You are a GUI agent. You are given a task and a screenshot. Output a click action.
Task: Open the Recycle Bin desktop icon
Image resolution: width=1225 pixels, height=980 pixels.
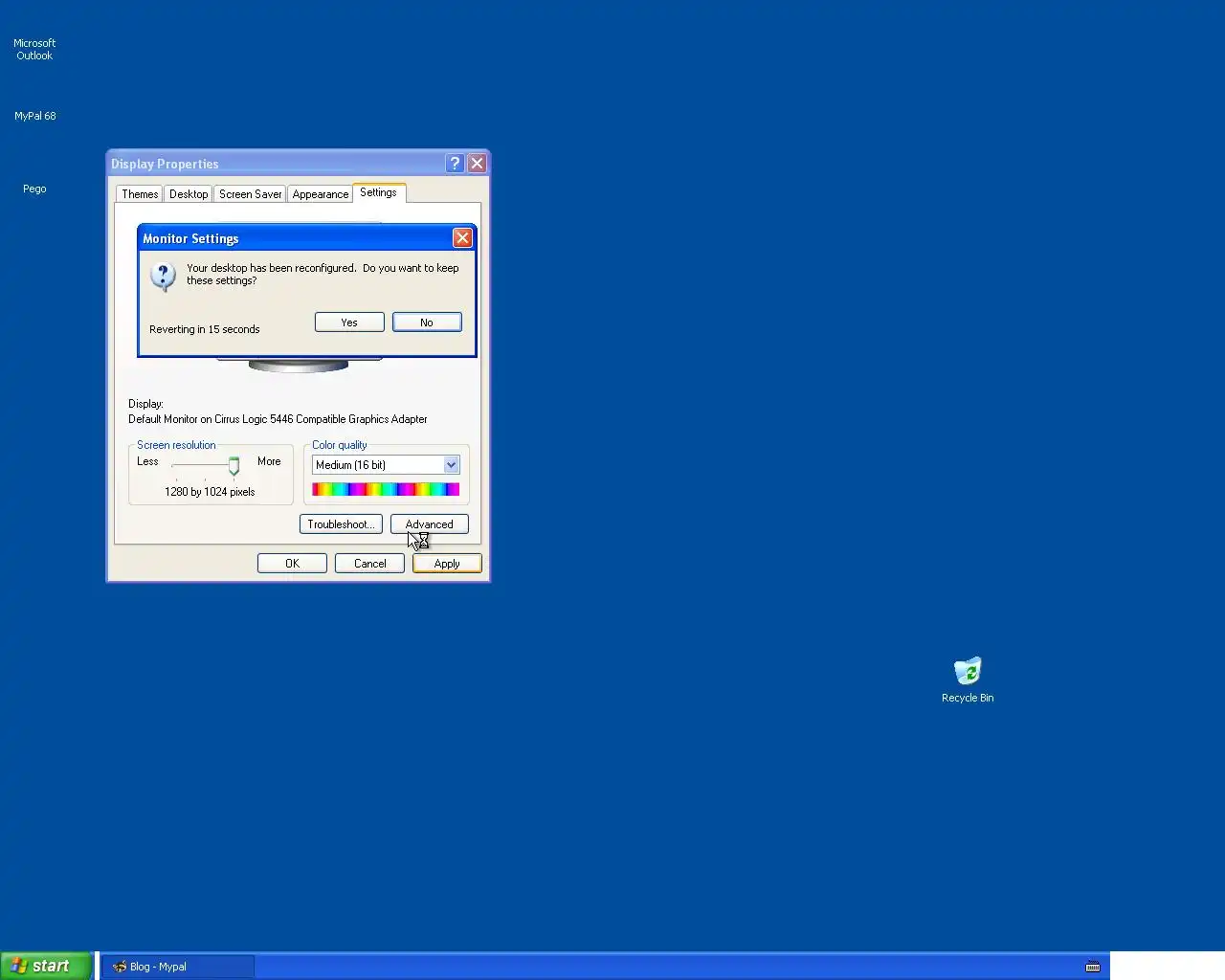click(x=968, y=679)
